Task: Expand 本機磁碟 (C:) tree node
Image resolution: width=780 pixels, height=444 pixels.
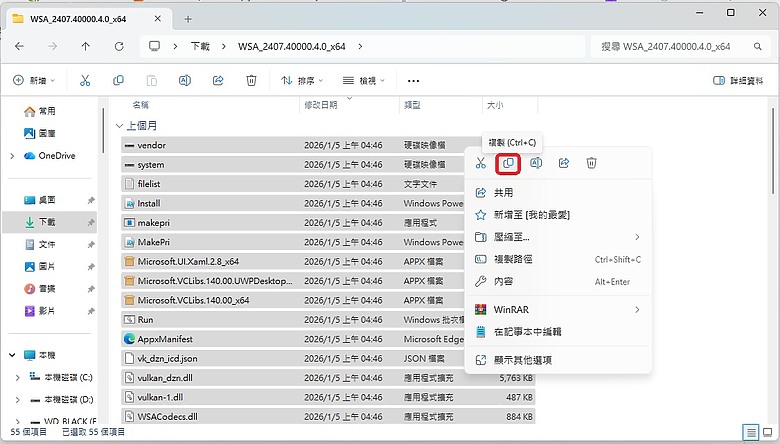Action: click(x=18, y=377)
